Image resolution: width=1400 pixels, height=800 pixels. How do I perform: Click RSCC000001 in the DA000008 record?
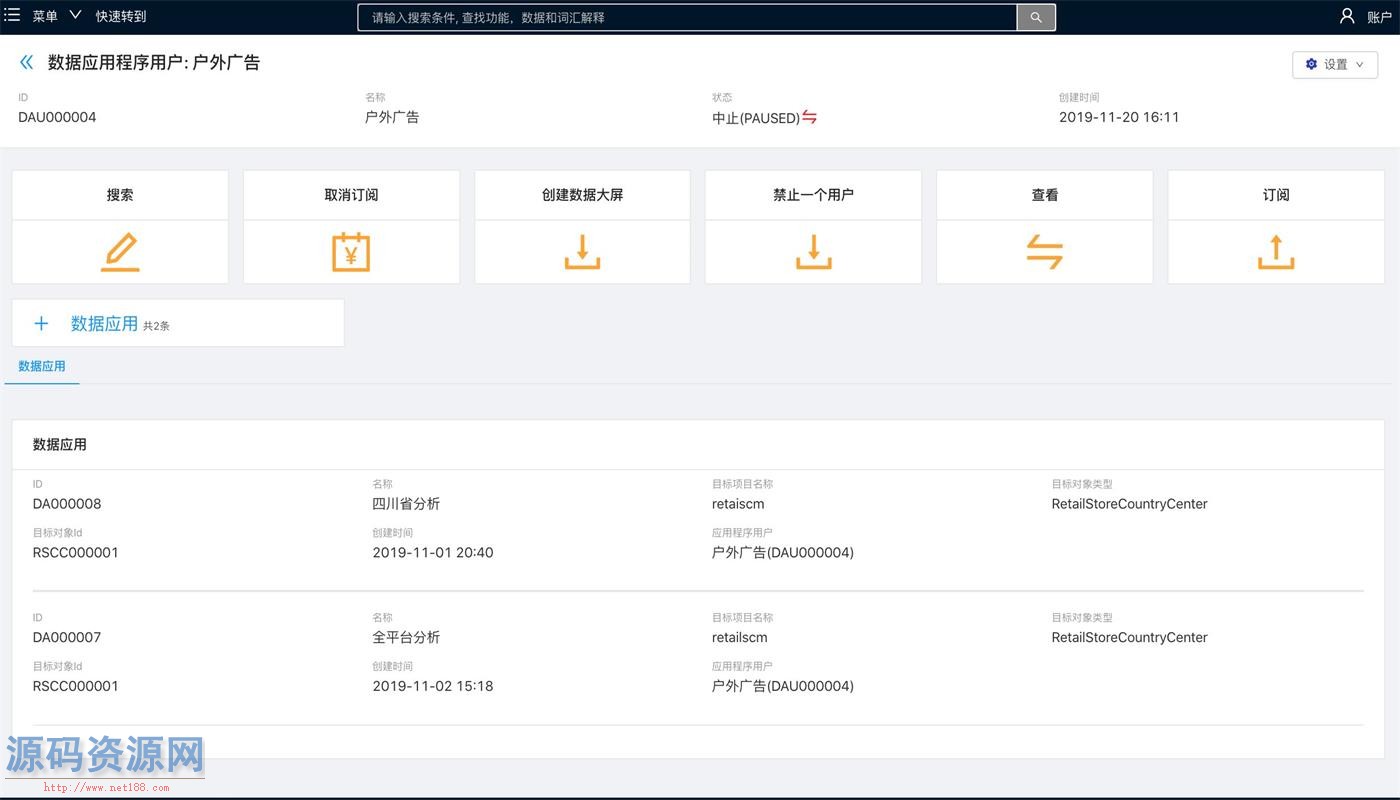pos(76,552)
